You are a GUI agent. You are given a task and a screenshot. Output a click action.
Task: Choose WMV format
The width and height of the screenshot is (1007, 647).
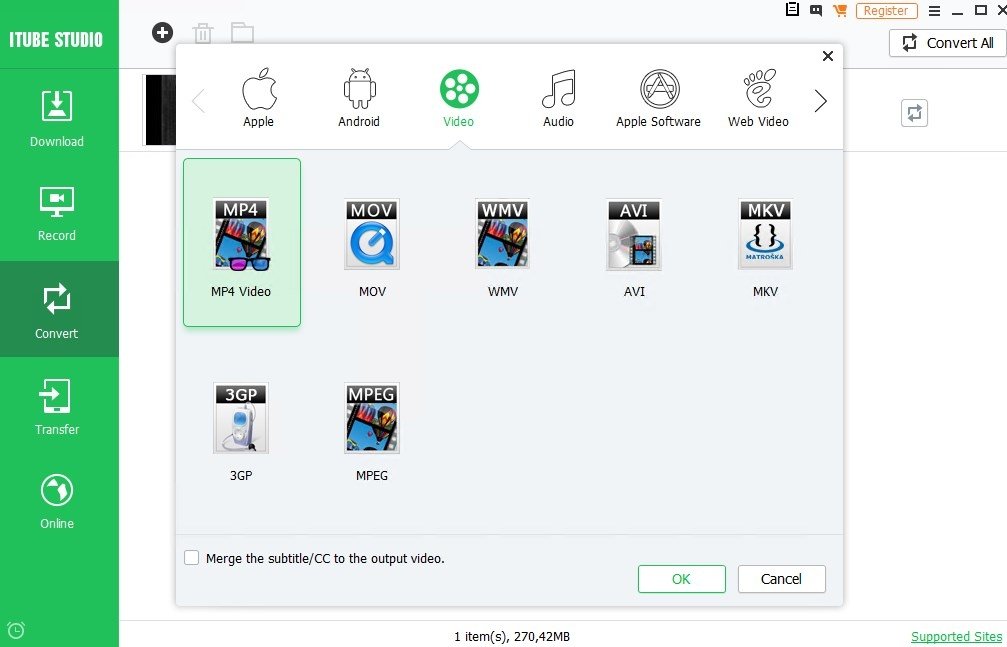pos(502,248)
